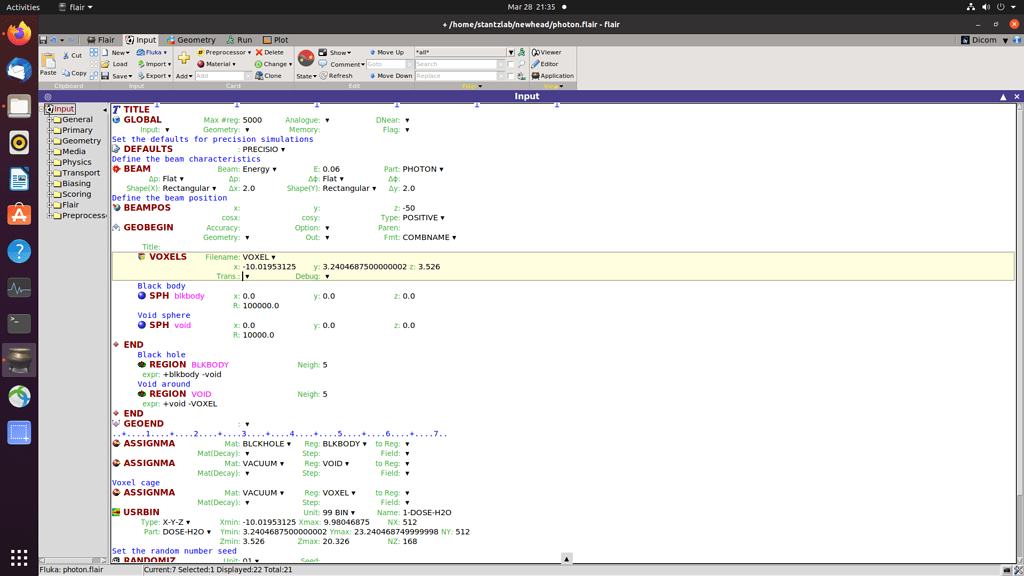Click the Move Up button
The width and height of the screenshot is (1024, 576).
(x=386, y=52)
